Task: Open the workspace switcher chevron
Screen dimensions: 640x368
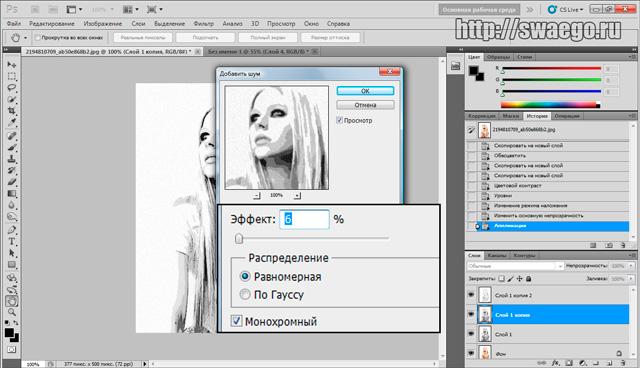Action: click(530, 9)
